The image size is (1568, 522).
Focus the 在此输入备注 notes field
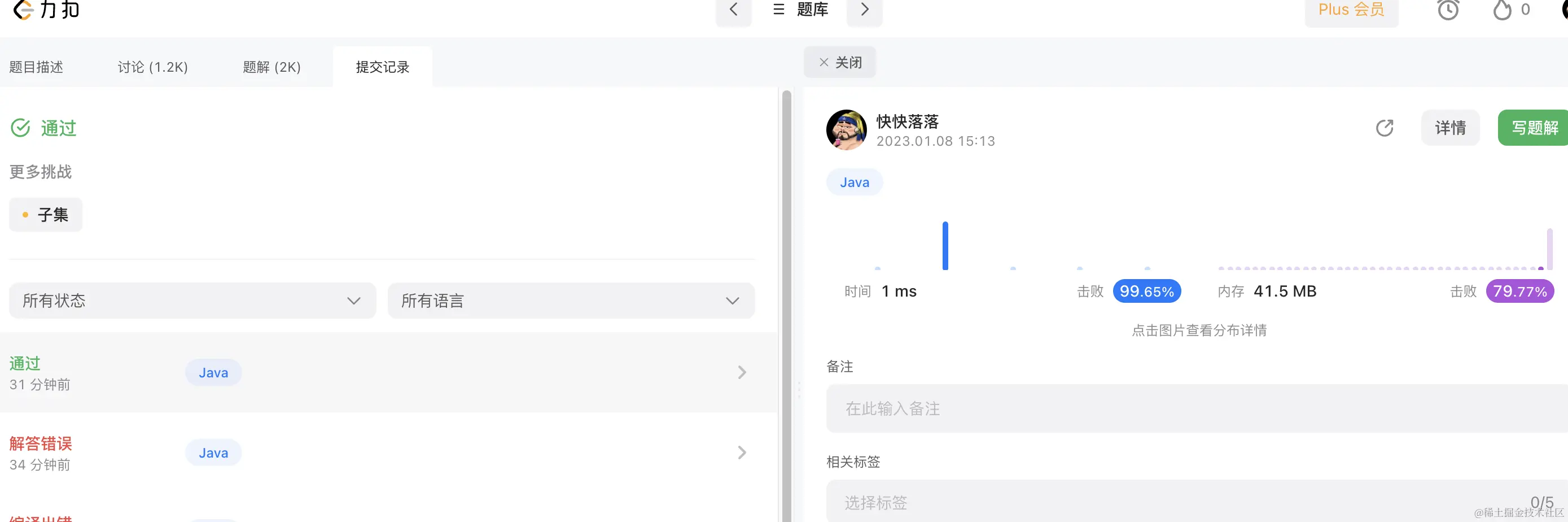point(1197,408)
